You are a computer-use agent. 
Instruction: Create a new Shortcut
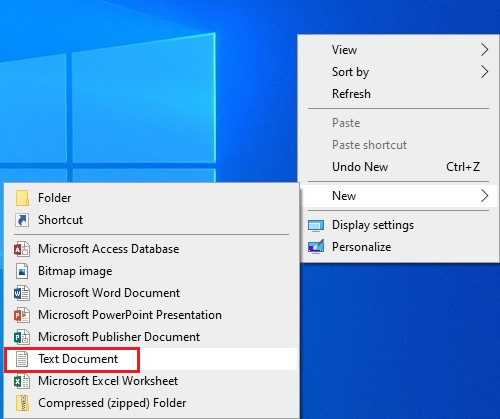click(151, 220)
